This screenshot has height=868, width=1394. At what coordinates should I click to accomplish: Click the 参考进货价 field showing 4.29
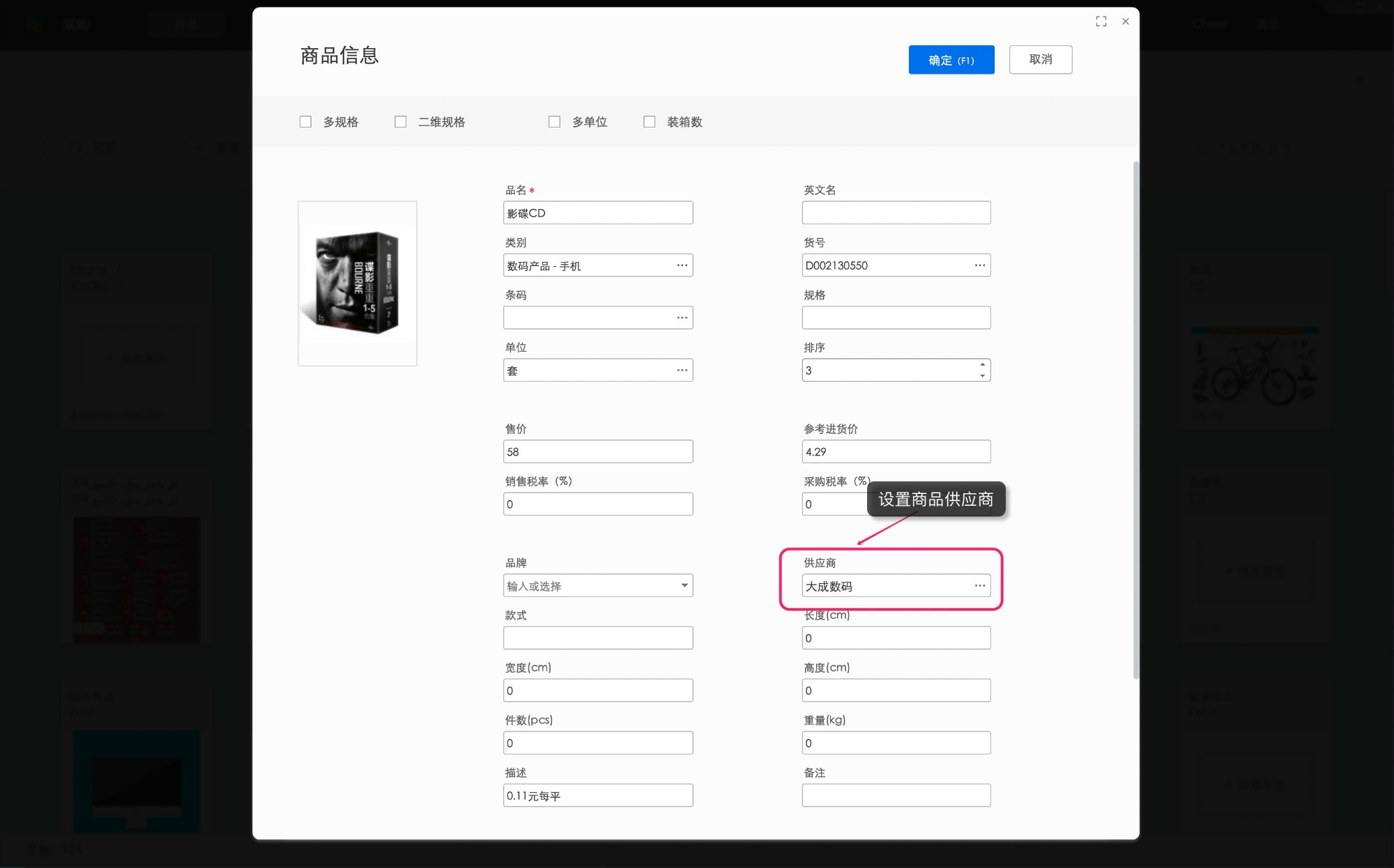[x=896, y=451]
